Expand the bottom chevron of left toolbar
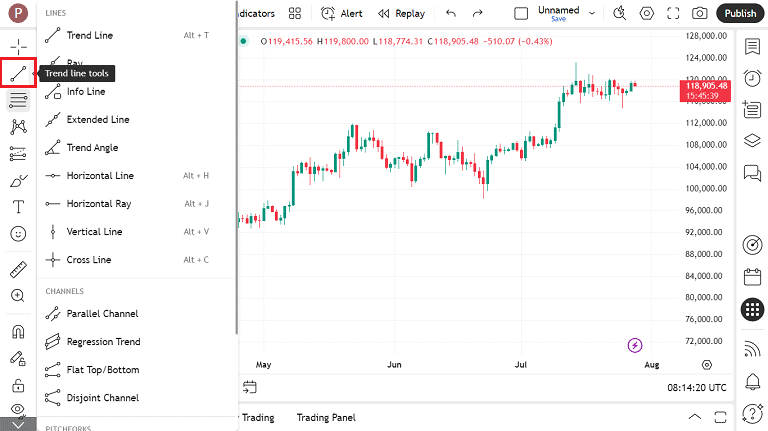 point(18,425)
